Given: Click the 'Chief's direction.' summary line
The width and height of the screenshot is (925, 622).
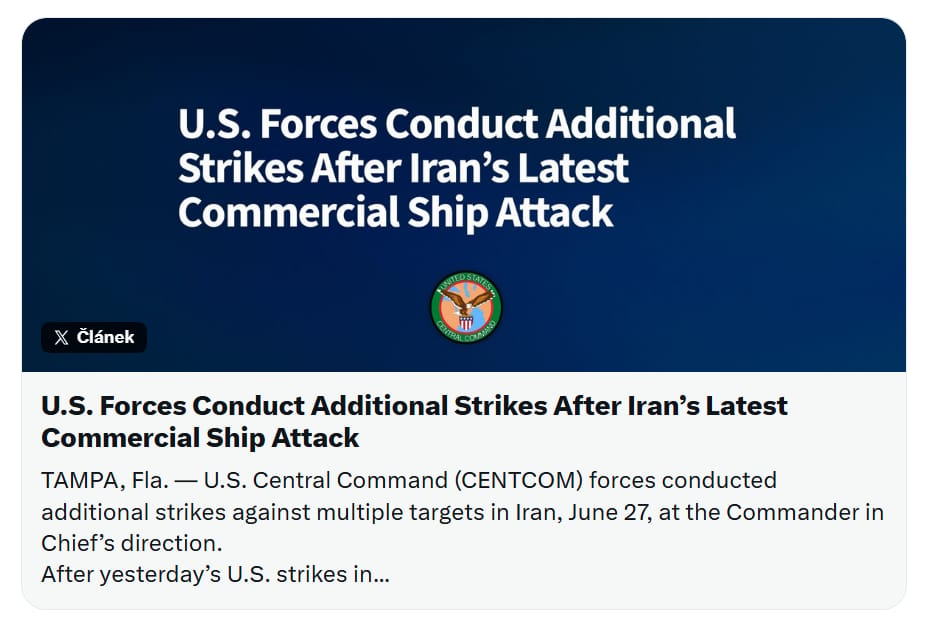Looking at the screenshot, I should 132,543.
